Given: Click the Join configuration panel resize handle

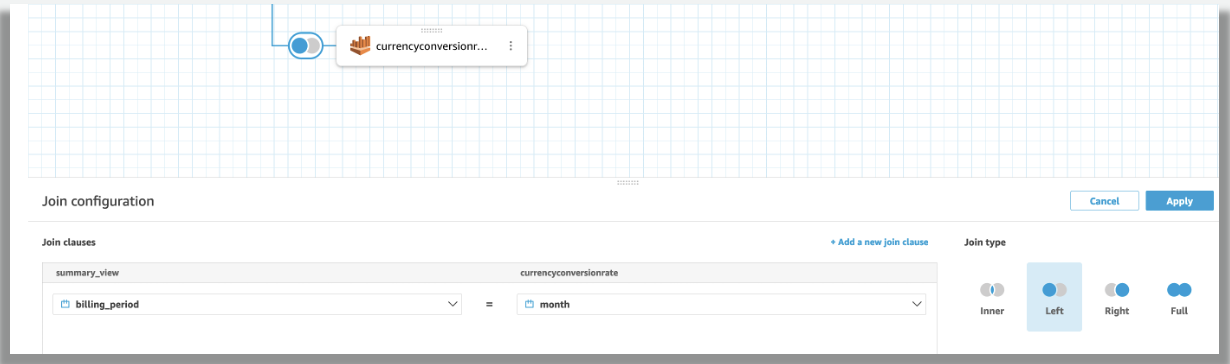Looking at the screenshot, I should click(x=628, y=183).
